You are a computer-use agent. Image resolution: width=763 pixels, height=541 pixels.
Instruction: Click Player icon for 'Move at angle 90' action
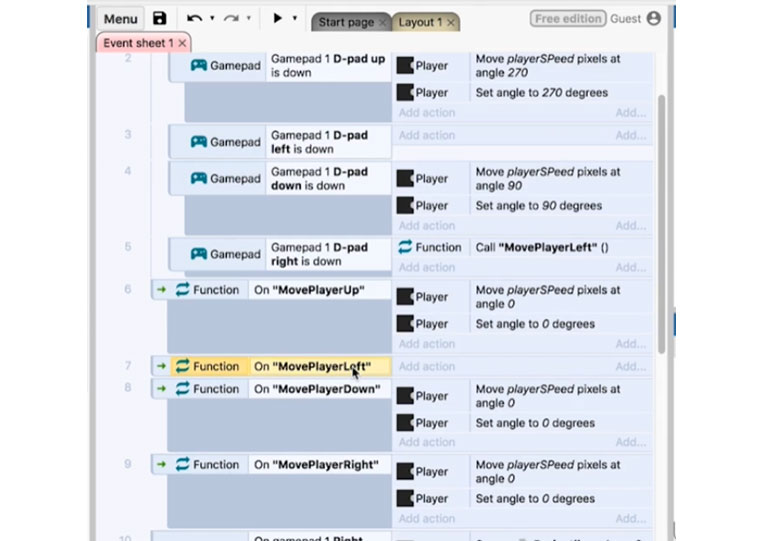(405, 178)
